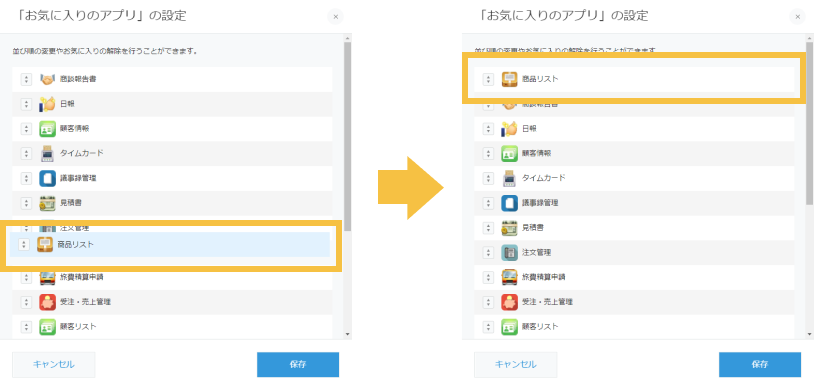The width and height of the screenshot is (814, 390).
Task: Click the down scroll arrow in right dialog
Action: 809,334
